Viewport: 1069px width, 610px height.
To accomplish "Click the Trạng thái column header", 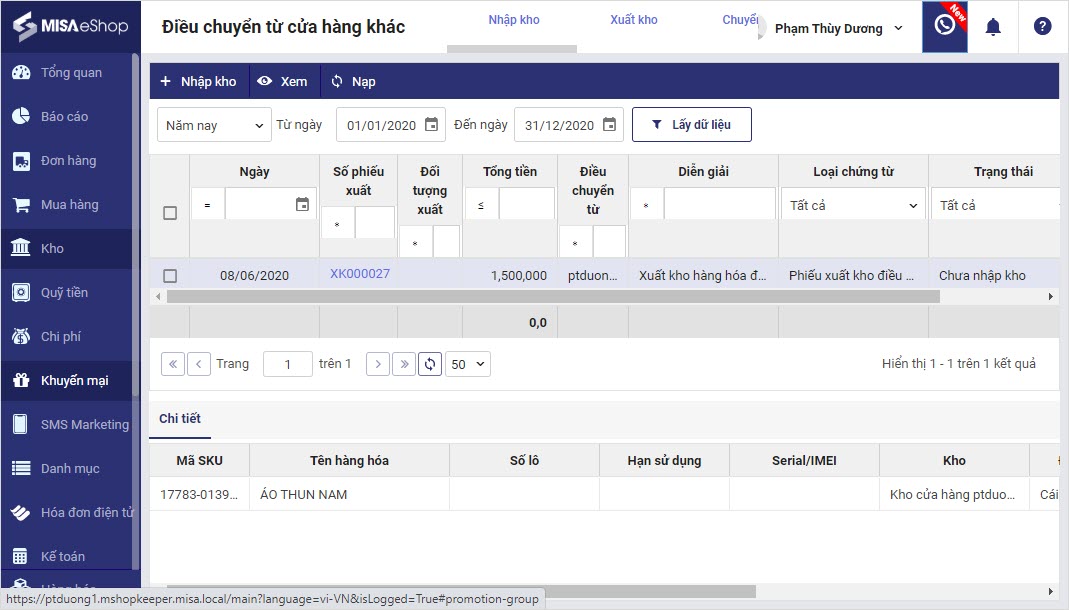I will tap(1003, 172).
